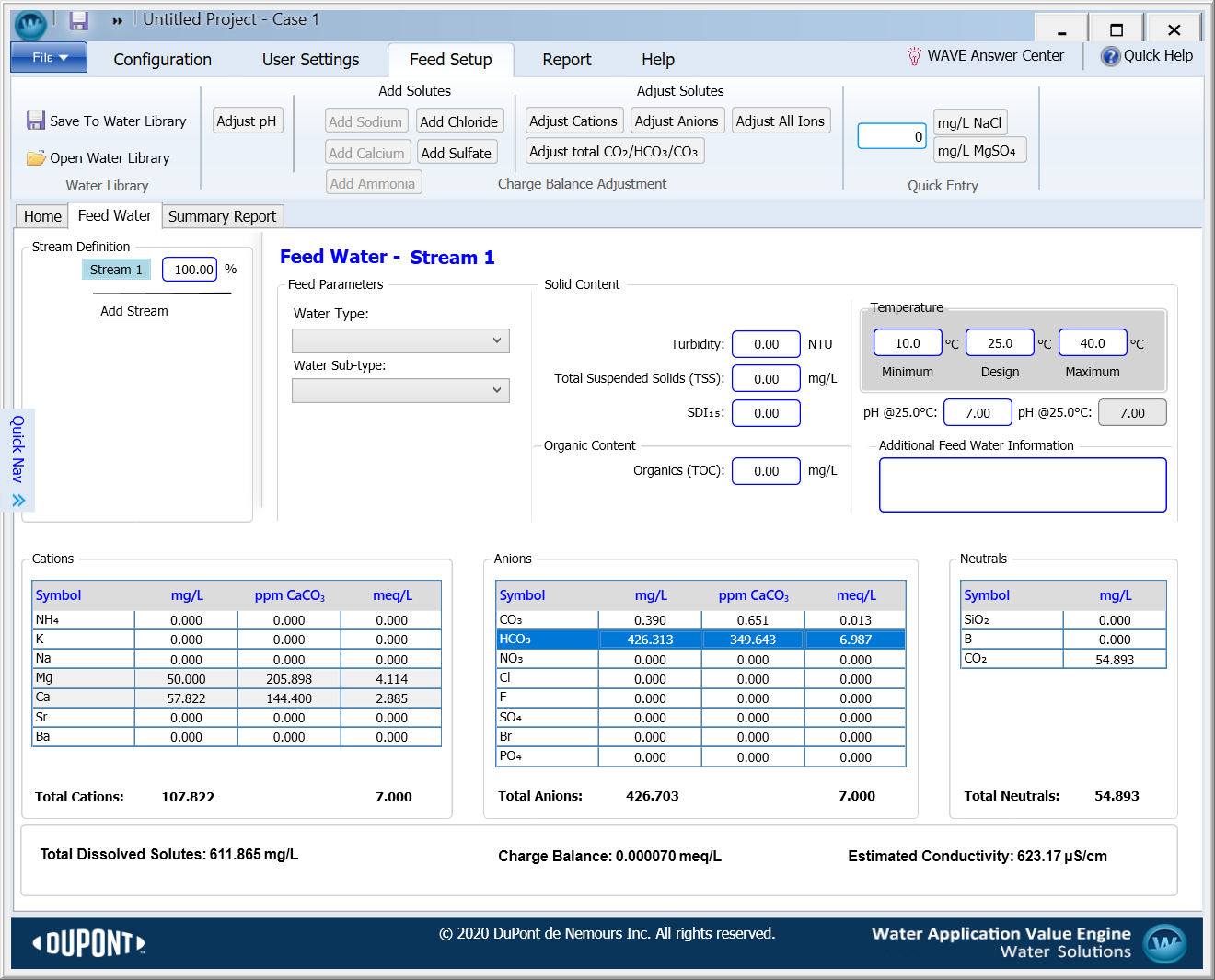Click the Adjust Cations button

(x=573, y=121)
